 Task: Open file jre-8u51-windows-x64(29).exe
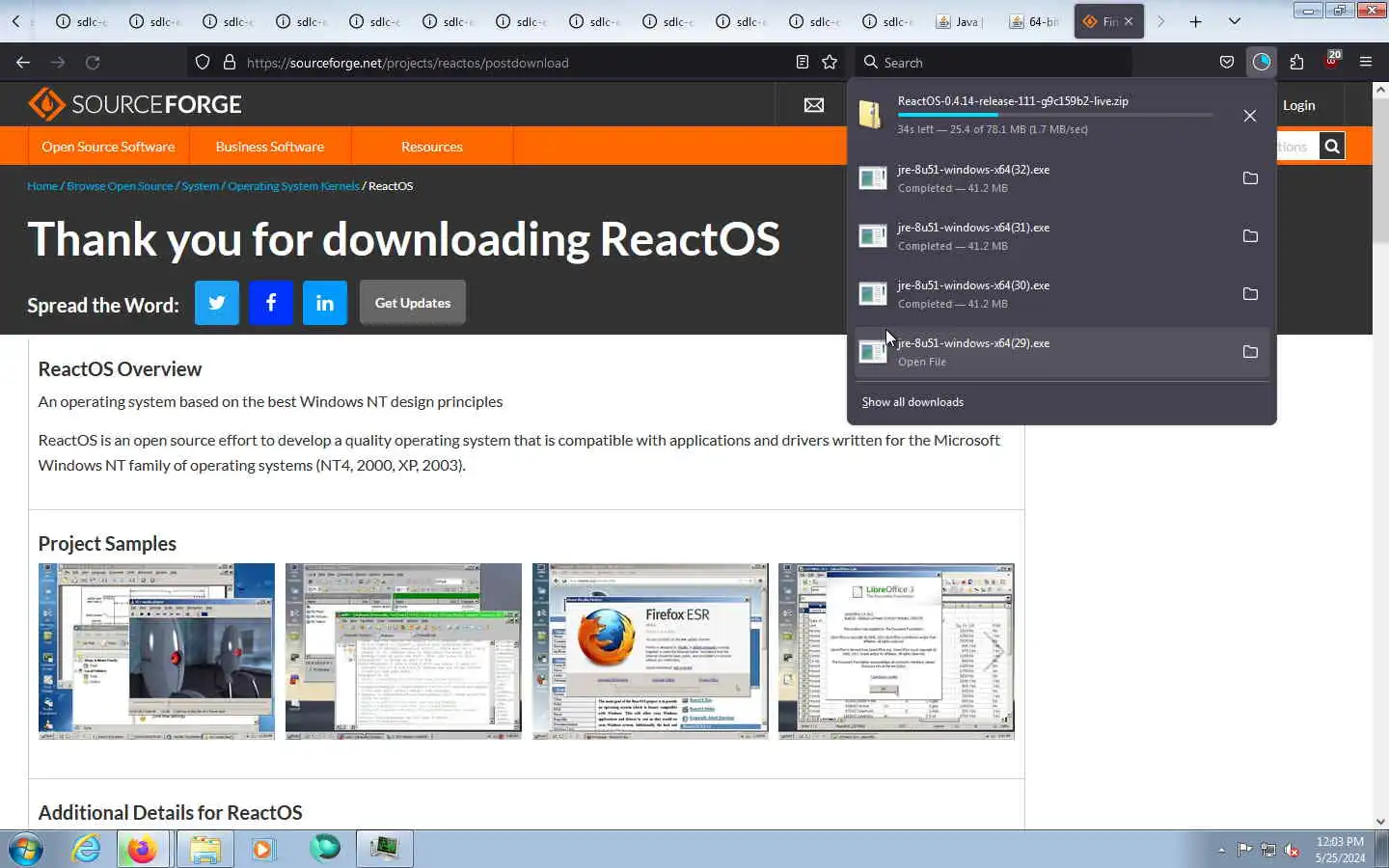(x=1041, y=352)
